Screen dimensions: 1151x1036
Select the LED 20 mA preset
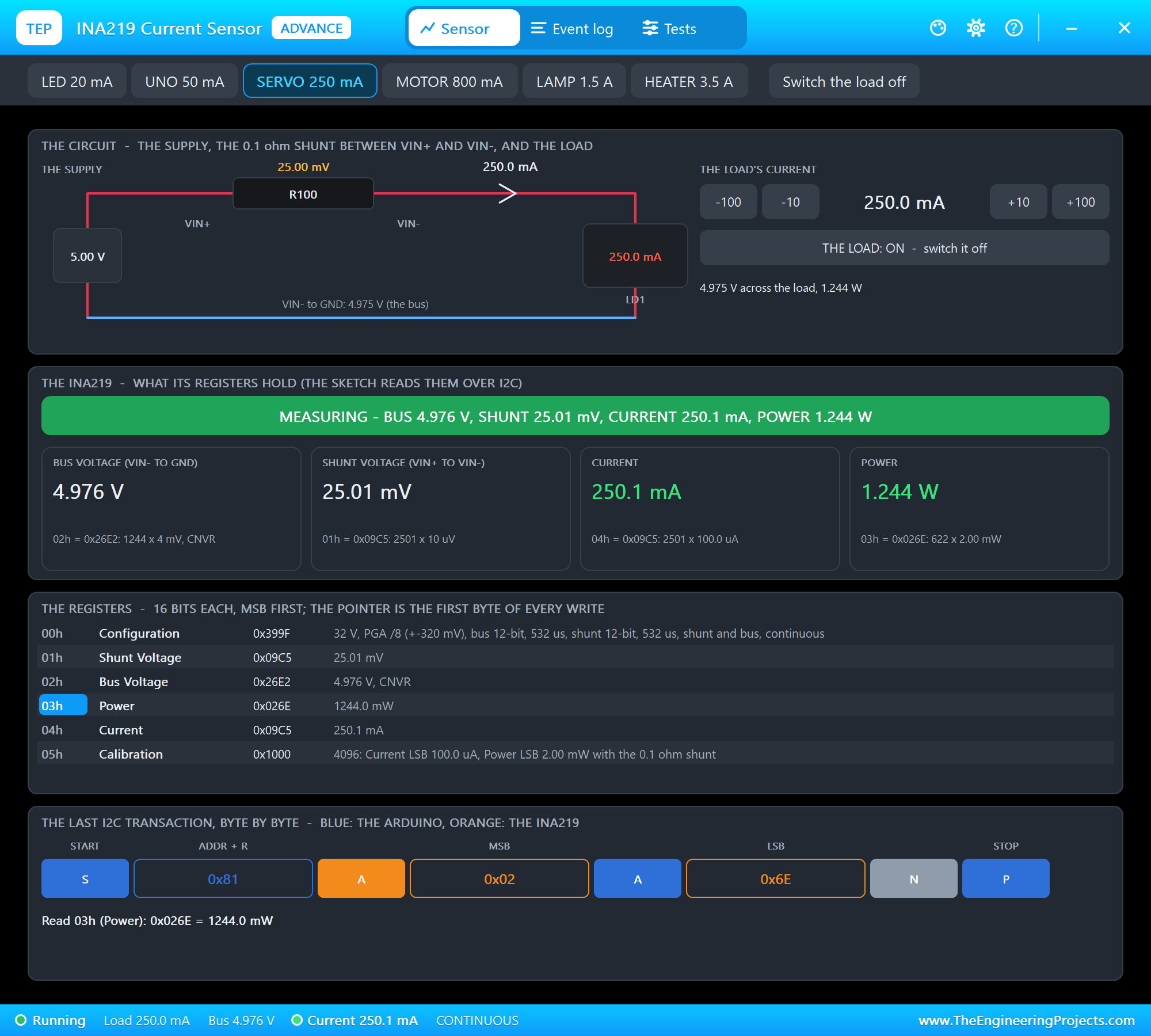[77, 81]
